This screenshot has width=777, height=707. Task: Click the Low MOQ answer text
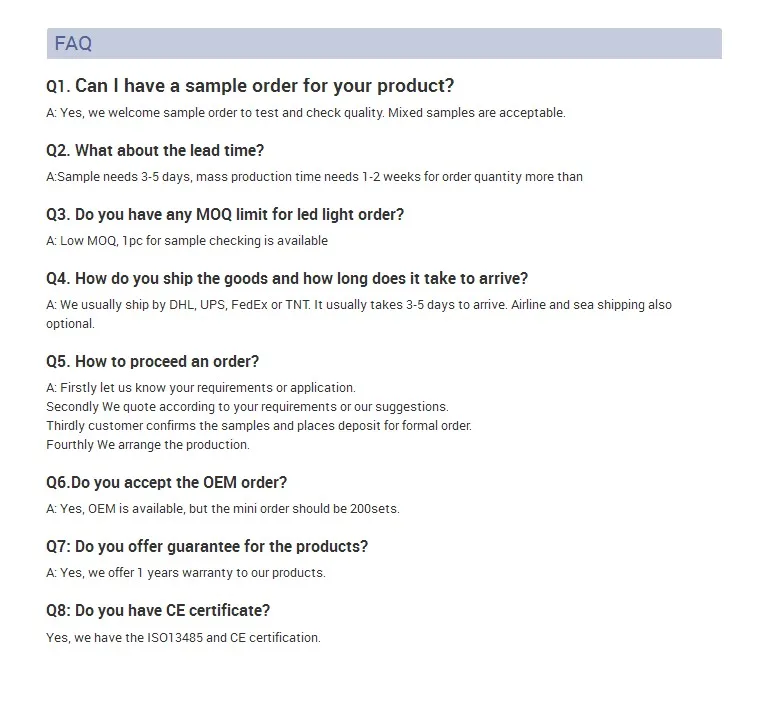187,241
